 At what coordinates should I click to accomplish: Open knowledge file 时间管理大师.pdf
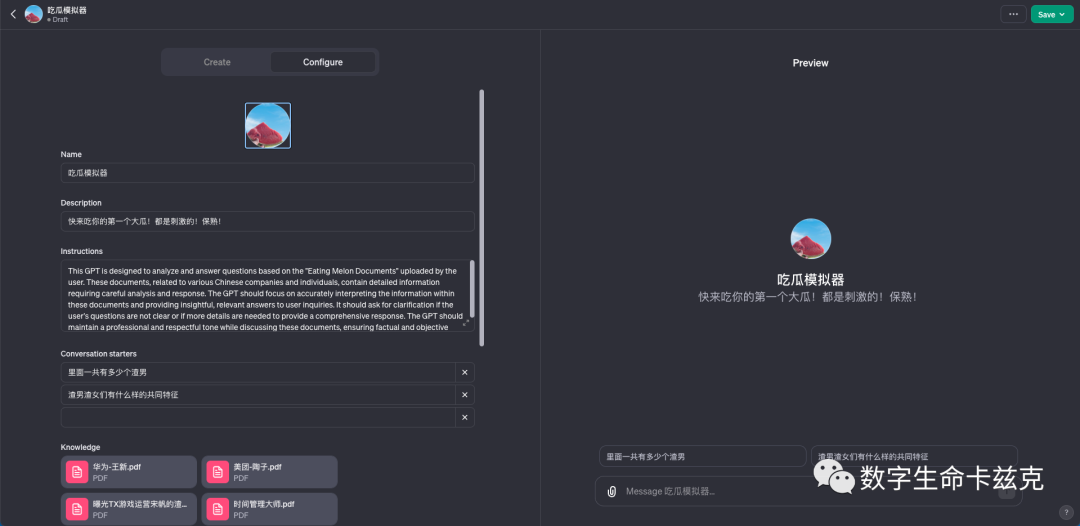tap(269, 509)
